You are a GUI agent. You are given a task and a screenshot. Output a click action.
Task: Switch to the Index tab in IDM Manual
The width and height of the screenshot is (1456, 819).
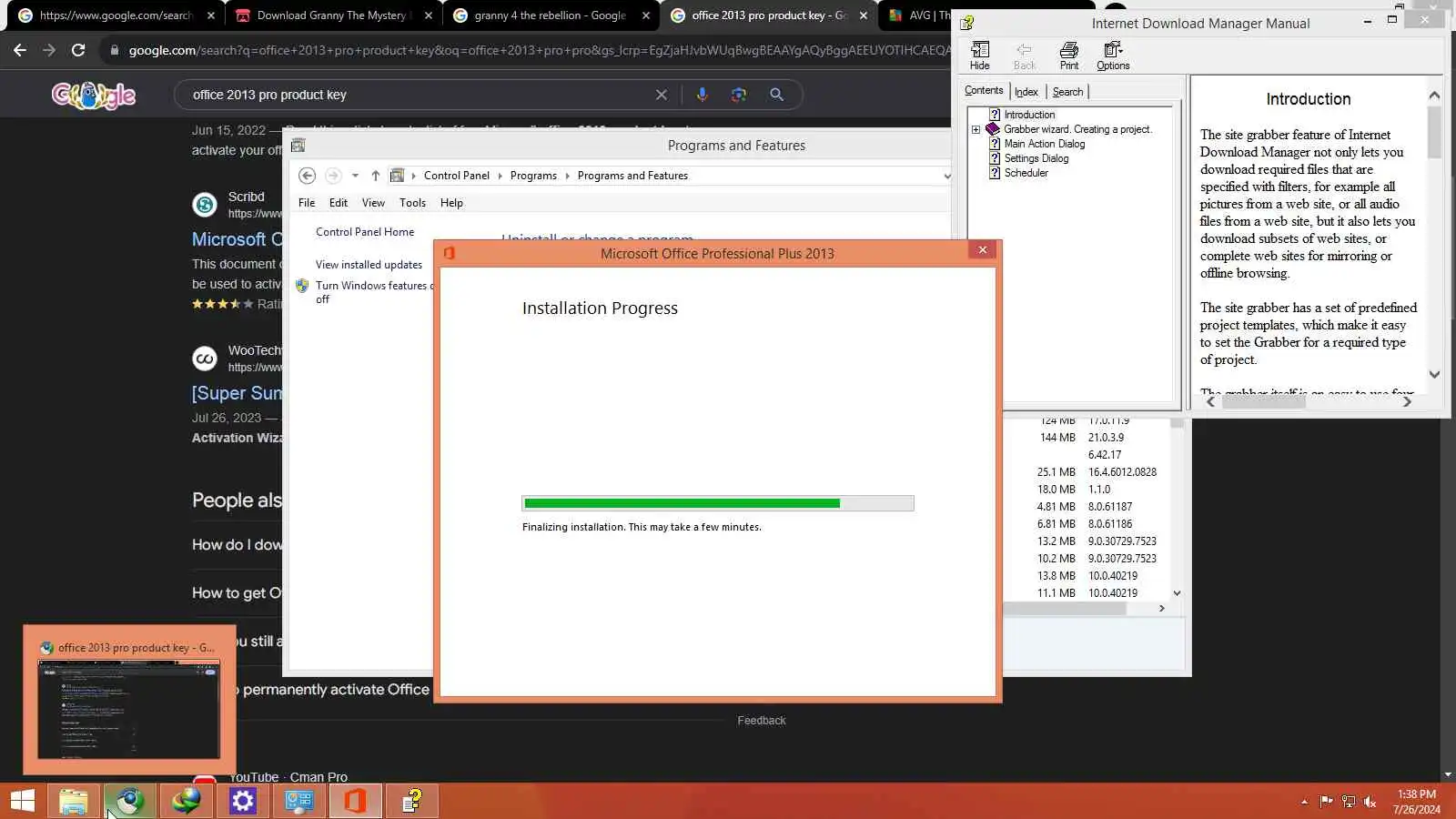[x=1026, y=91]
